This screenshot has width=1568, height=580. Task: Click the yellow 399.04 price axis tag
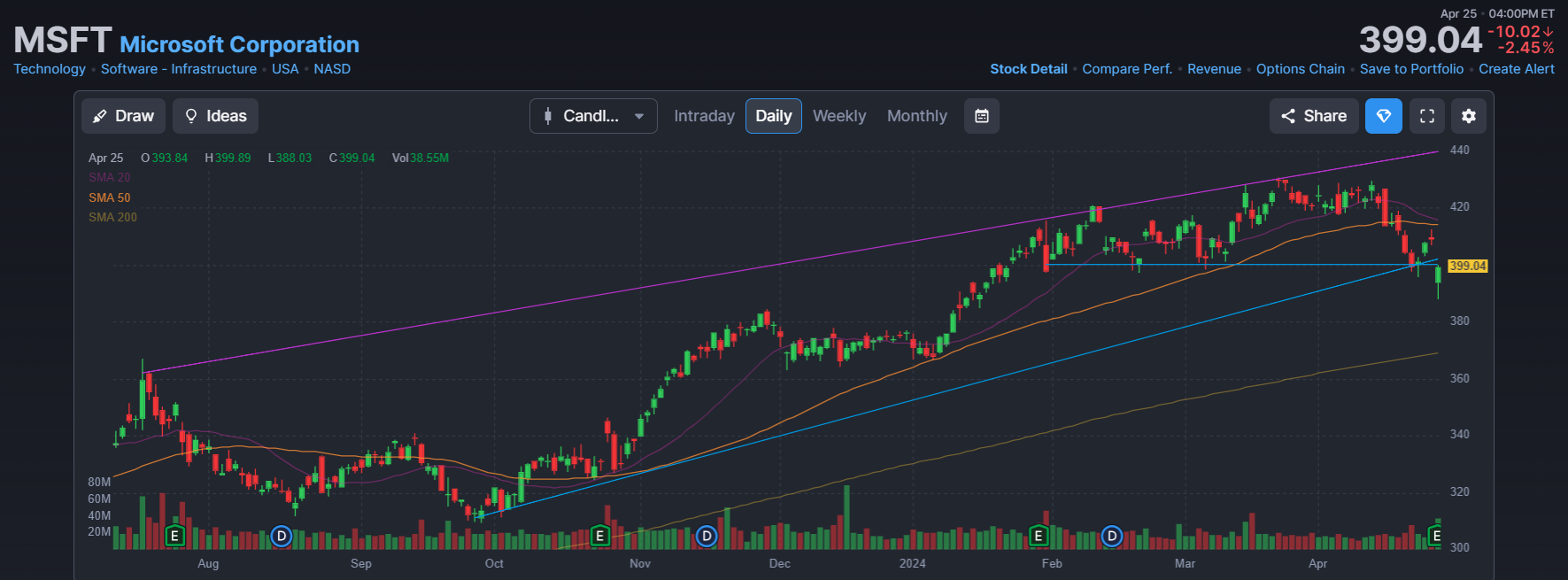(x=1468, y=266)
